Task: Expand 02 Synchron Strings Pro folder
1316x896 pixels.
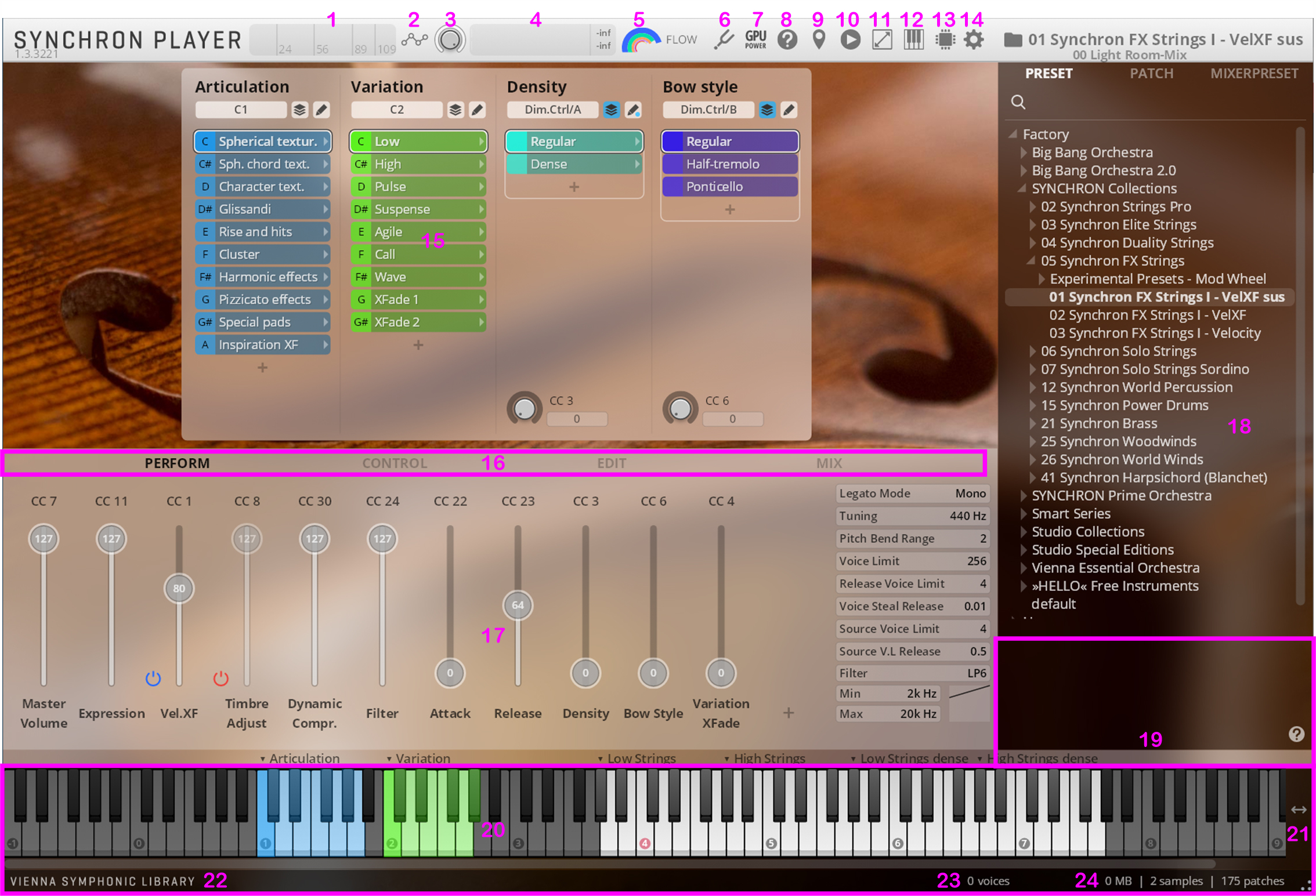Action: 1033,206
